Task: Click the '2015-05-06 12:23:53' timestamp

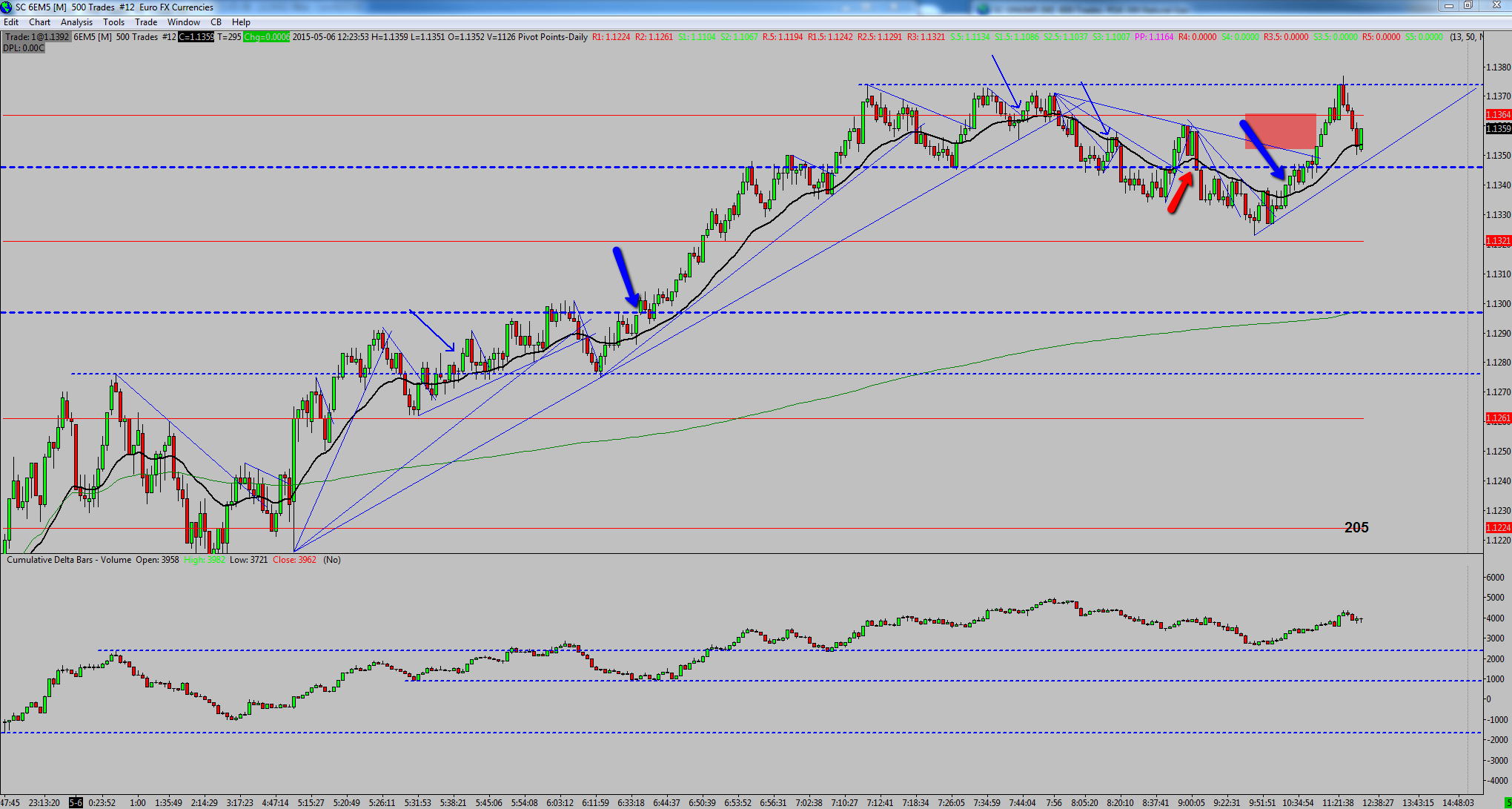Action: tap(331, 37)
